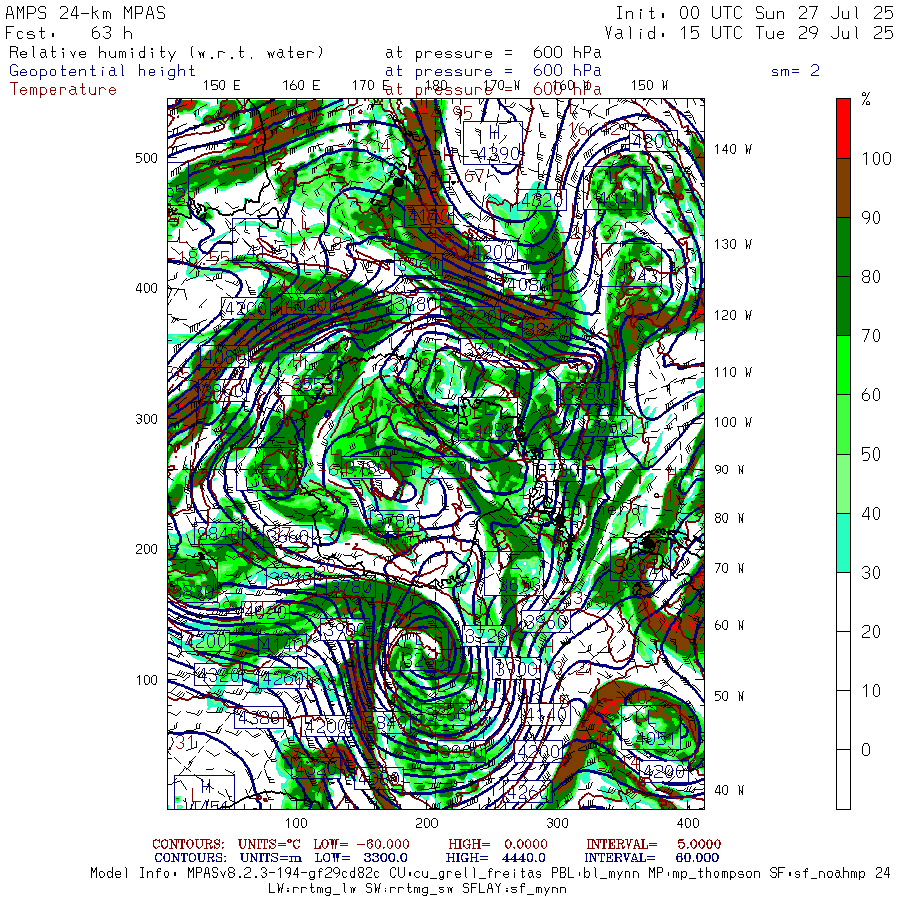Click the '90 W' label on right edge
Screen dimensions: 900x900
pyautogui.click(x=728, y=470)
